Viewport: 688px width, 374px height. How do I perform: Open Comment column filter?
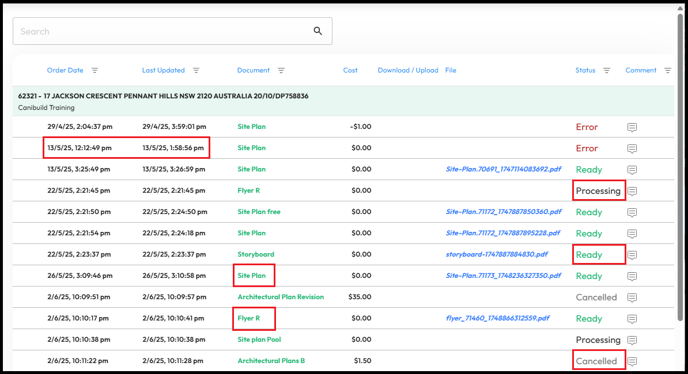(668, 70)
